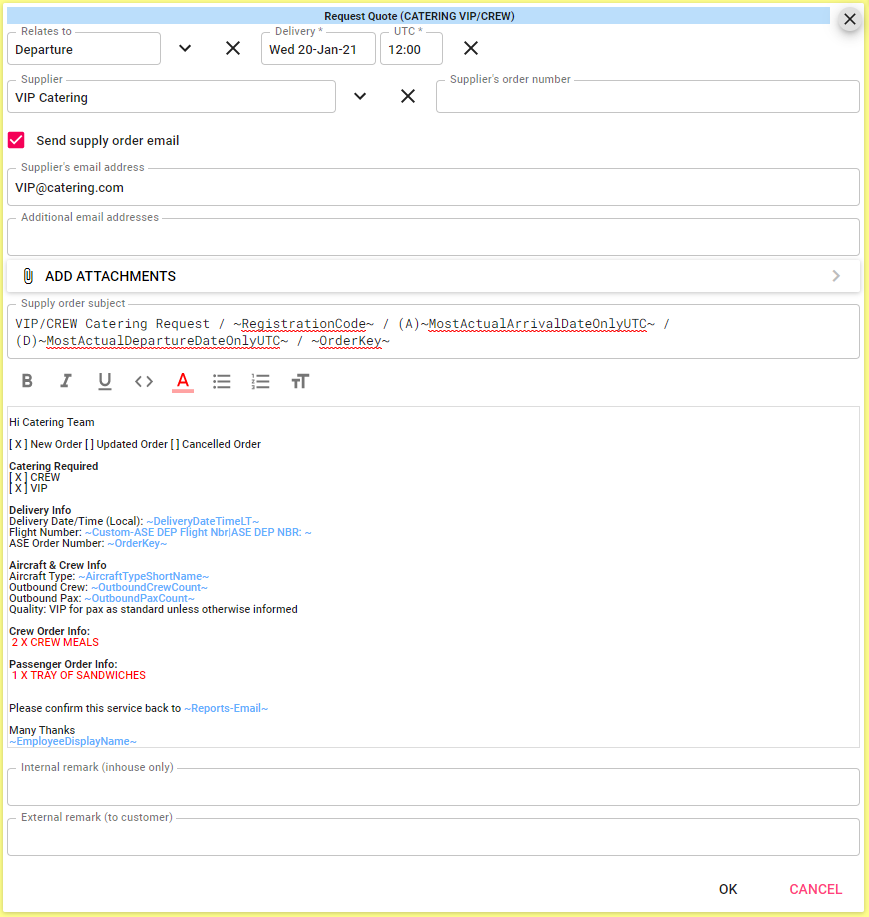Image resolution: width=869 pixels, height=917 pixels.
Task: Open the Relates to dropdown arrow
Action: (185, 49)
